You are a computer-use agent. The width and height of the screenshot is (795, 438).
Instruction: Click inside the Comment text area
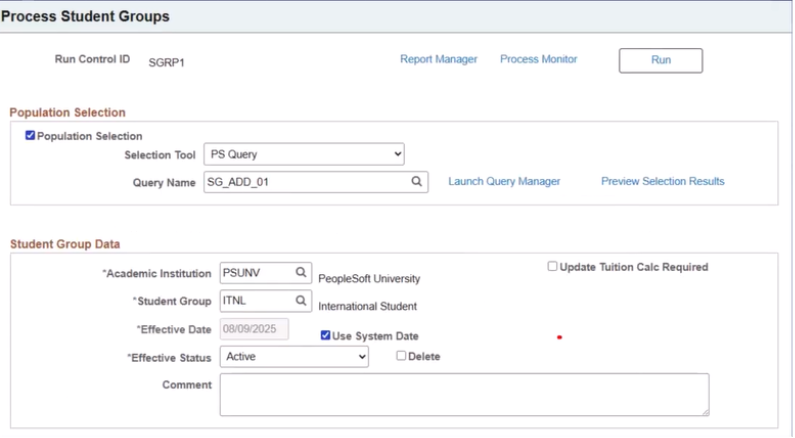point(464,394)
